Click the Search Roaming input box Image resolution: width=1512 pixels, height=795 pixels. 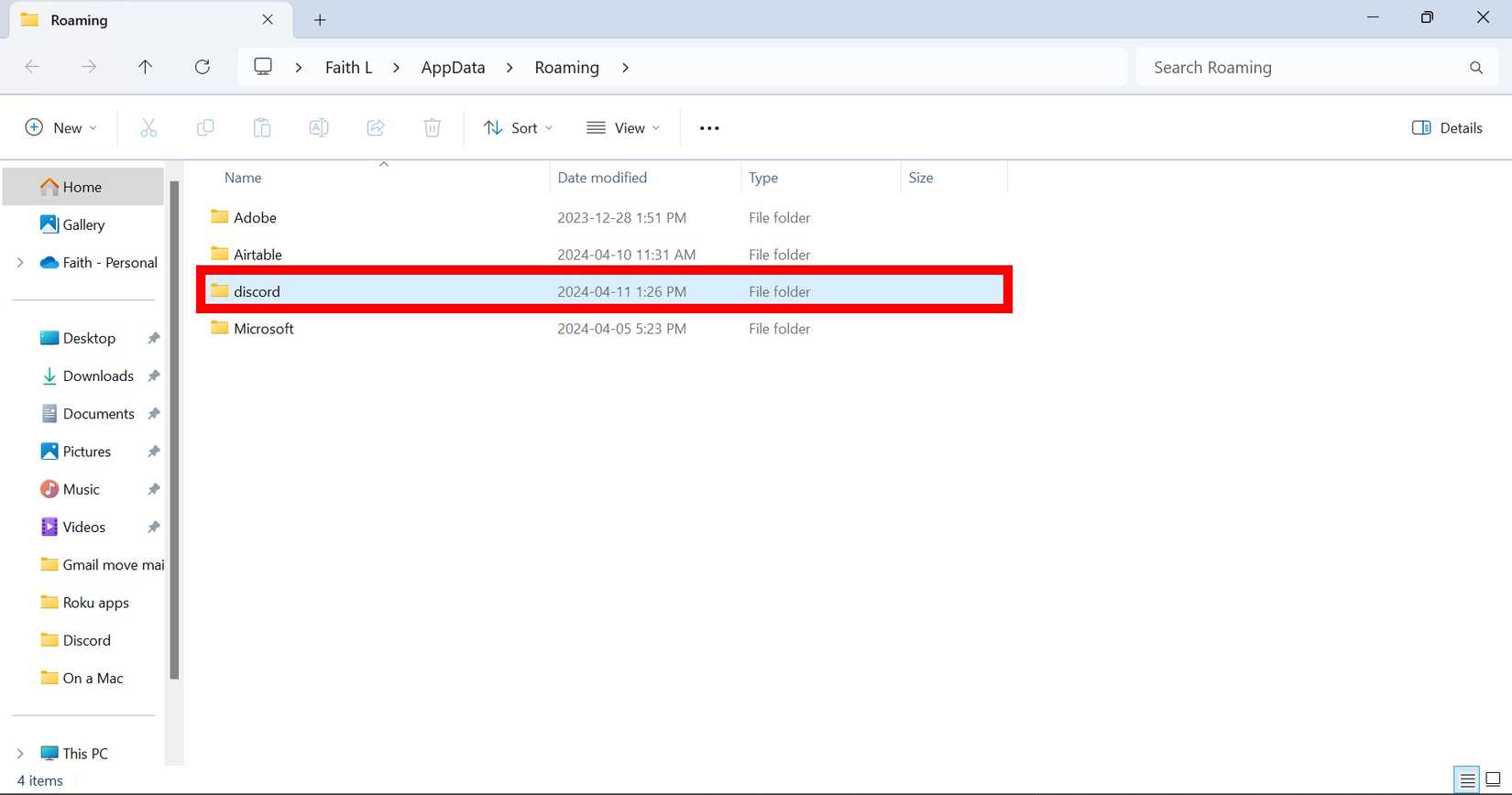[x=1301, y=68]
